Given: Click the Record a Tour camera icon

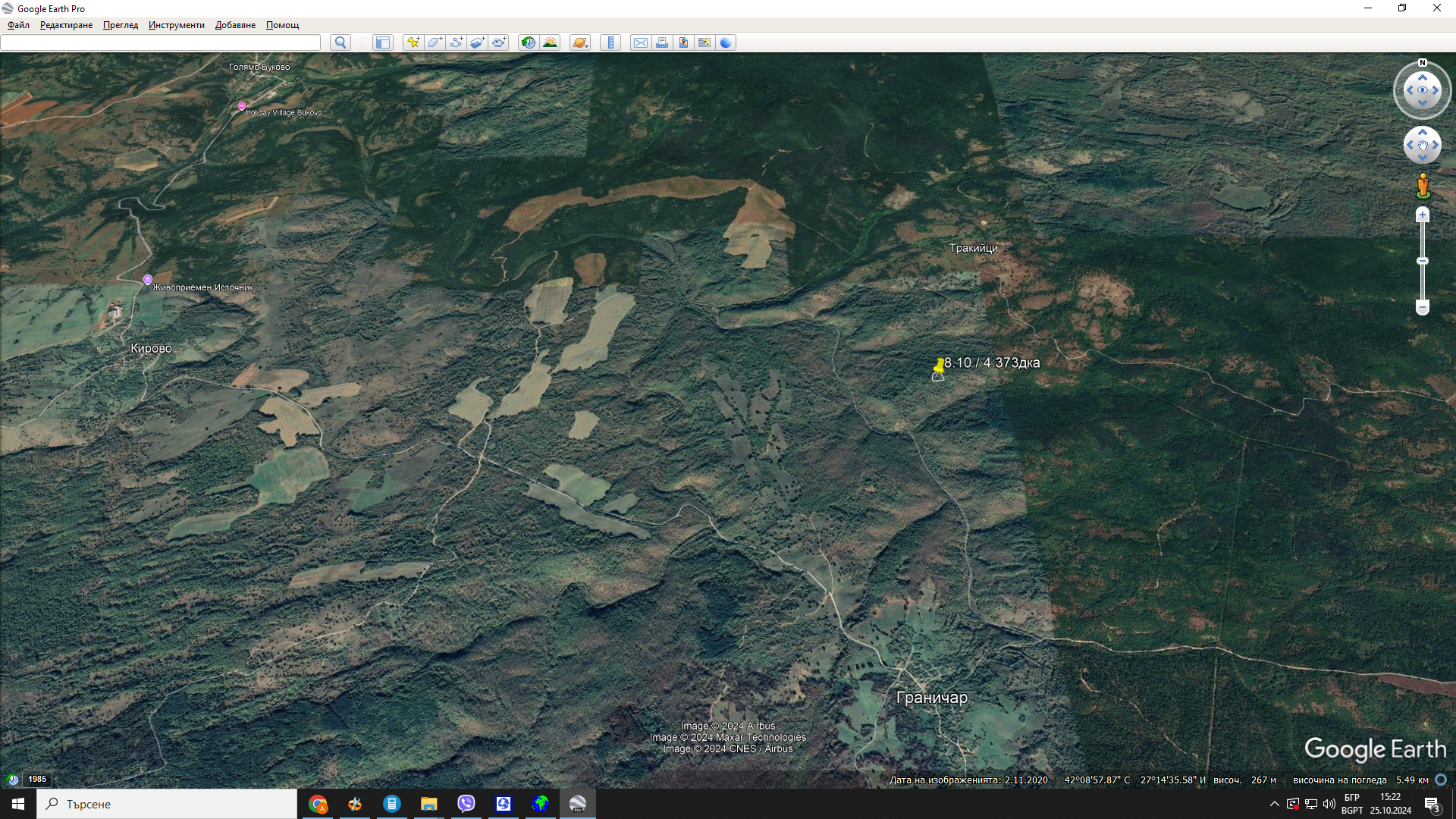Looking at the screenshot, I should (498, 42).
